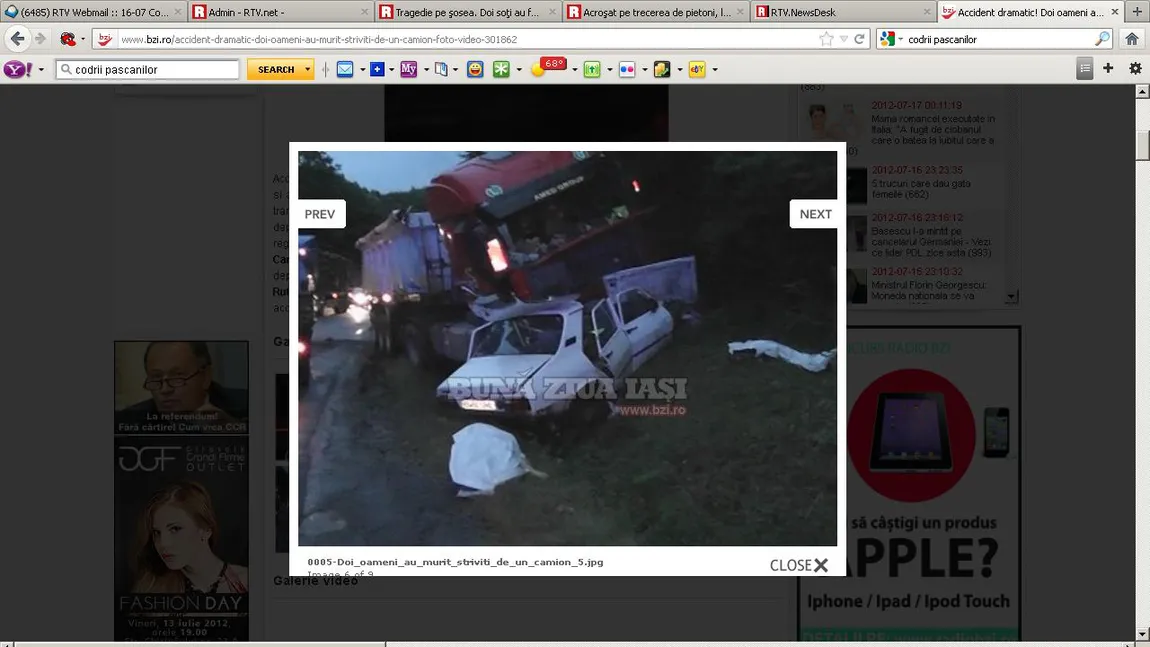Screen dimensions: 1150x647
Task: Open news link about Ministrul Florin Georgescu
Action: coord(929,290)
